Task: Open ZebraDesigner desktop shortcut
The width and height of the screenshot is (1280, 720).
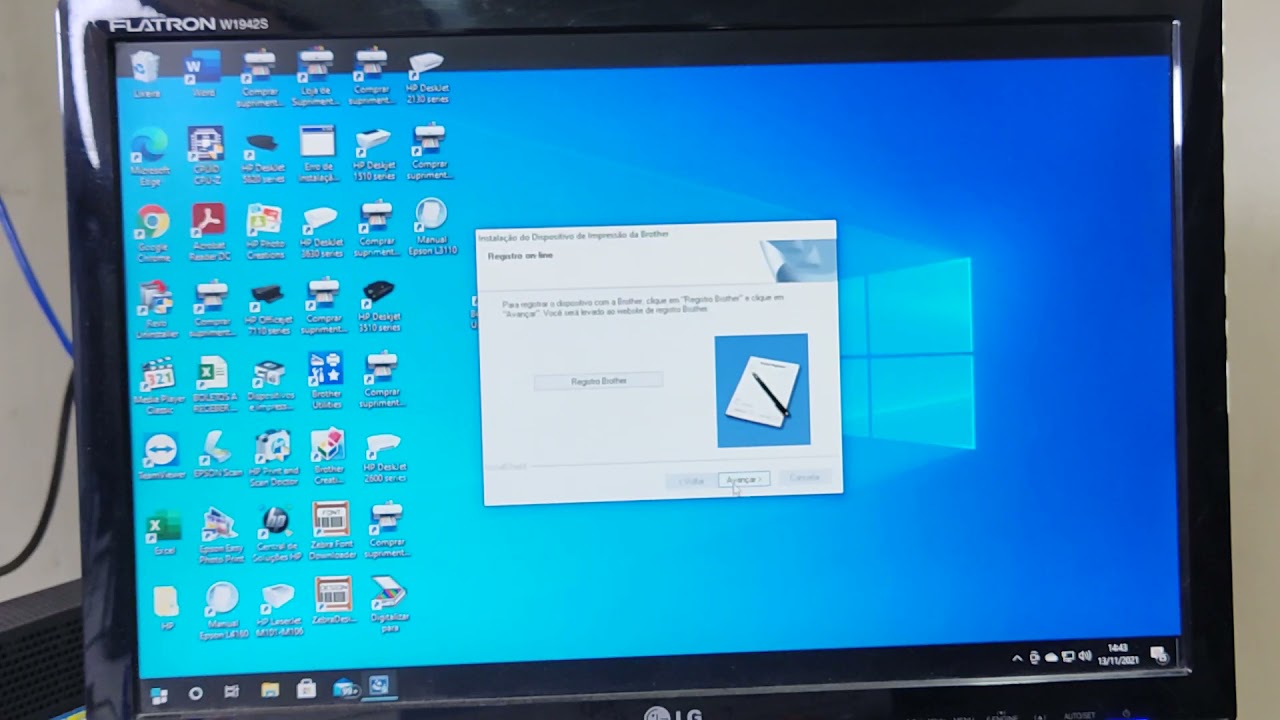Action: coord(334,601)
